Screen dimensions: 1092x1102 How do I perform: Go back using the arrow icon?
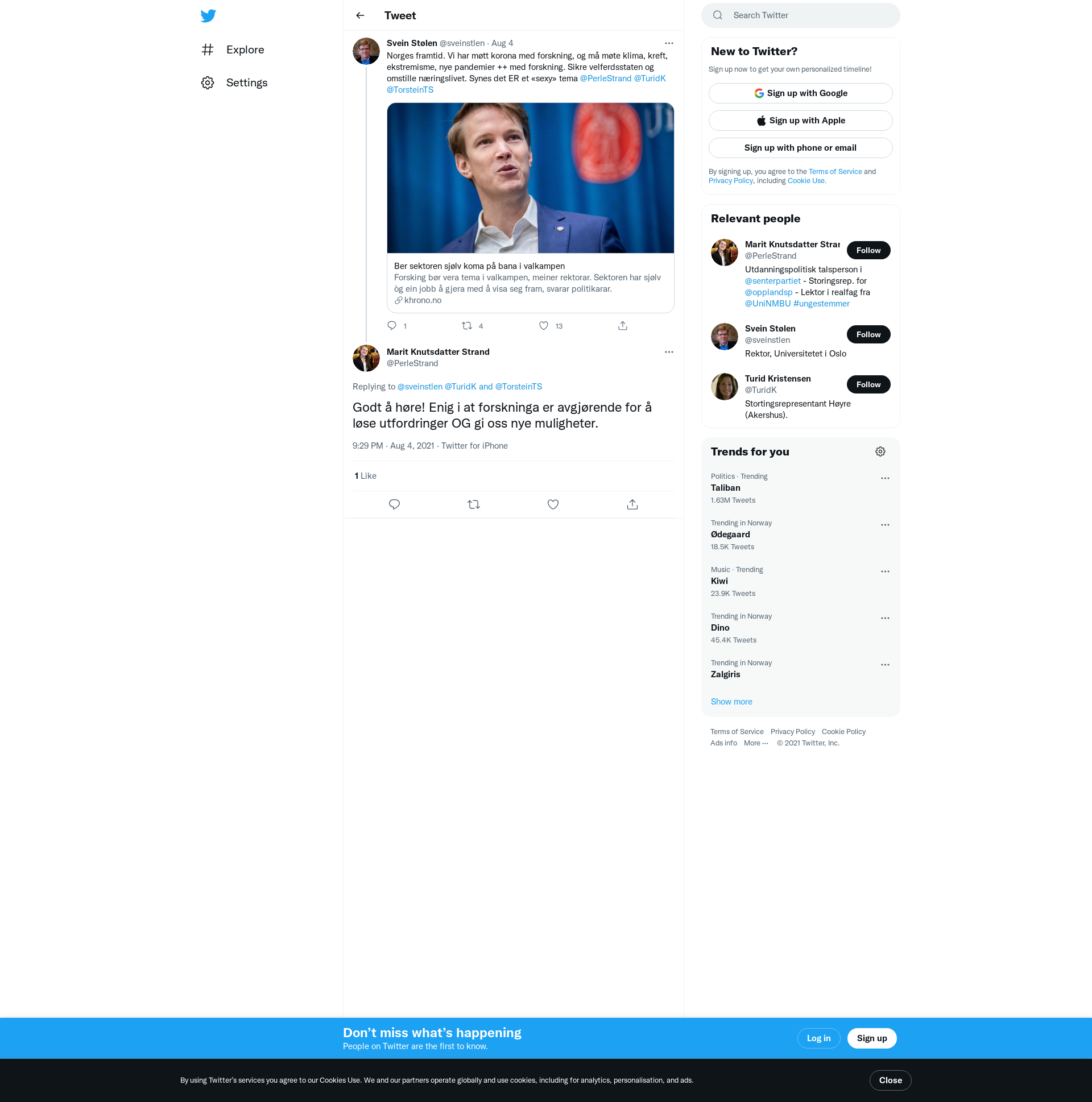coord(360,15)
